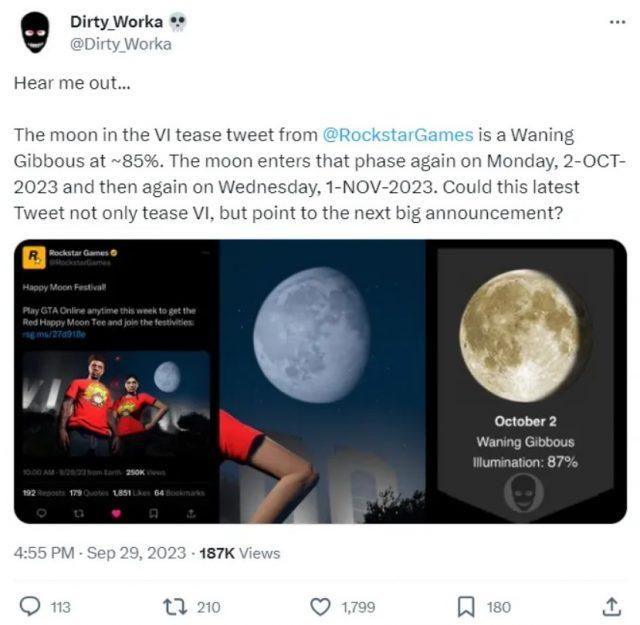Select the pink heart in embedded Rockstar tweet
The image size is (640, 625).
coord(116,514)
